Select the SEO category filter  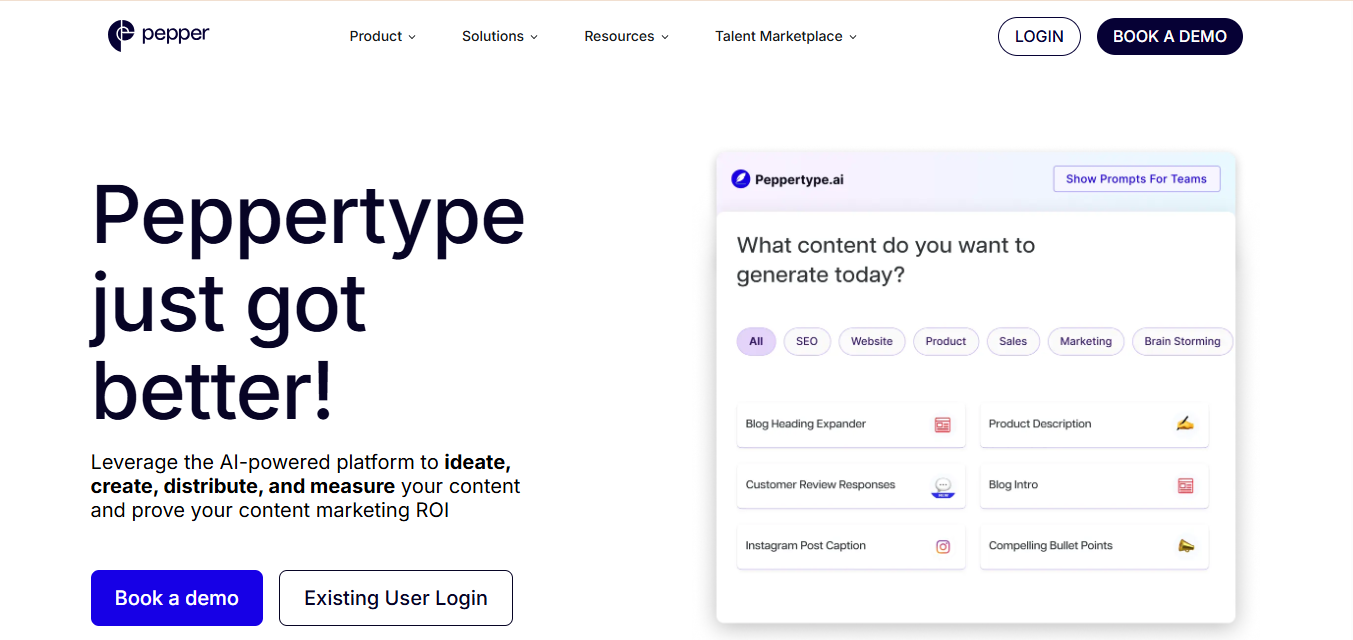point(807,341)
